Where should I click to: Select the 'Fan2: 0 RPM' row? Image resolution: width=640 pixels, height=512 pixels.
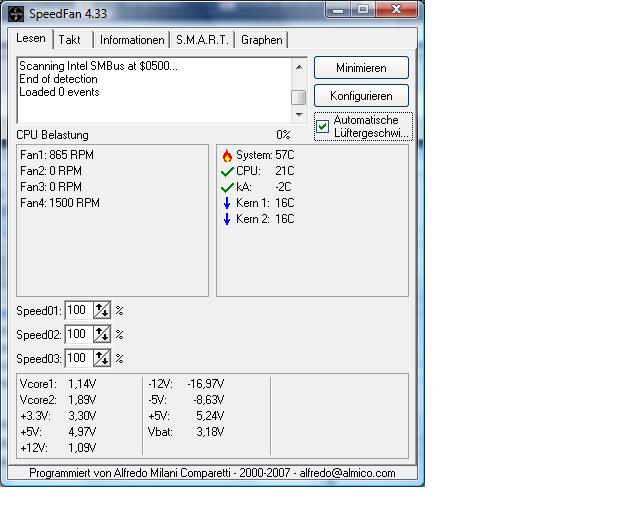[51, 171]
